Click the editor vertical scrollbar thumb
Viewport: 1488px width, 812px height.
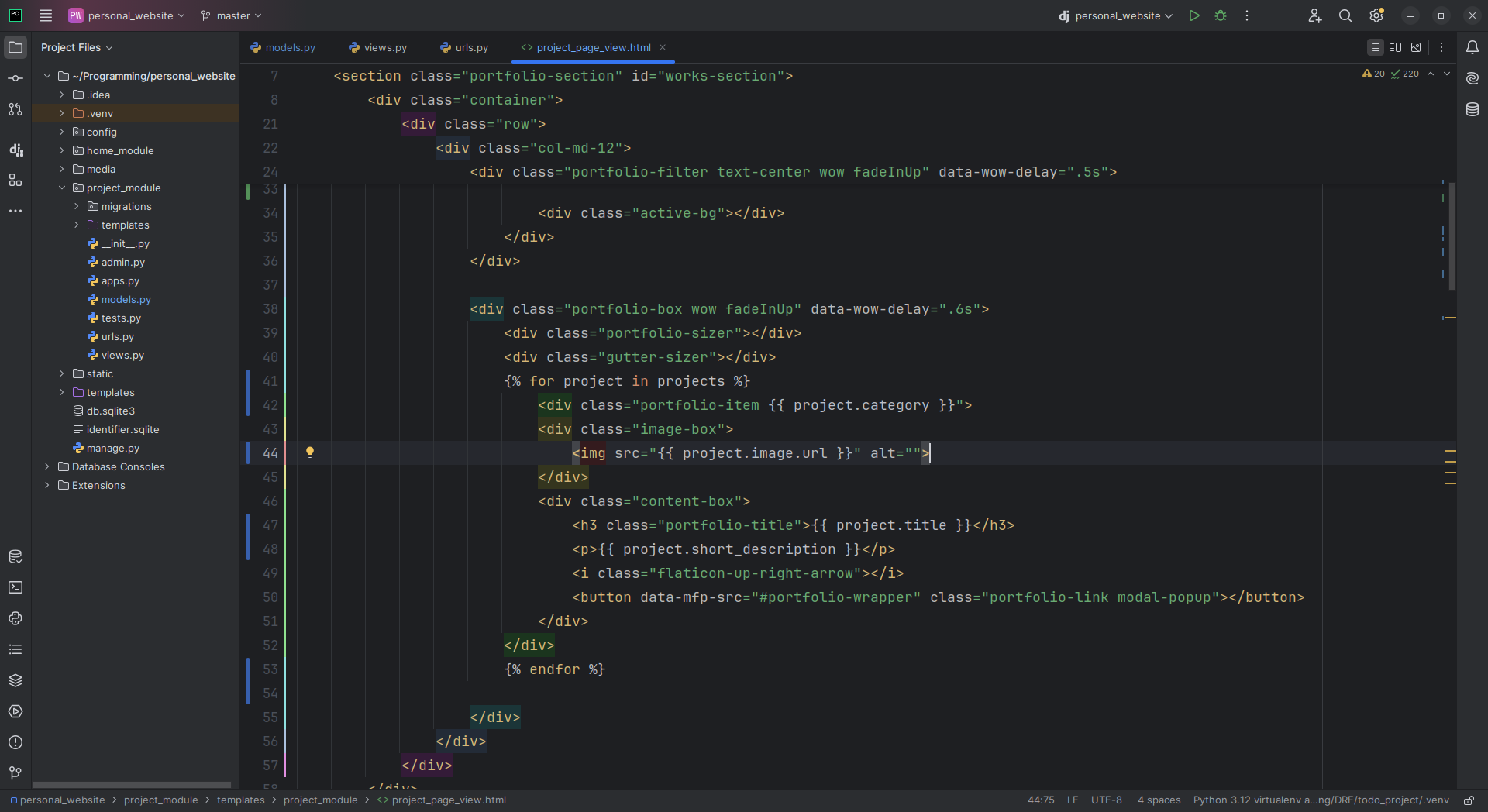tap(1452, 236)
